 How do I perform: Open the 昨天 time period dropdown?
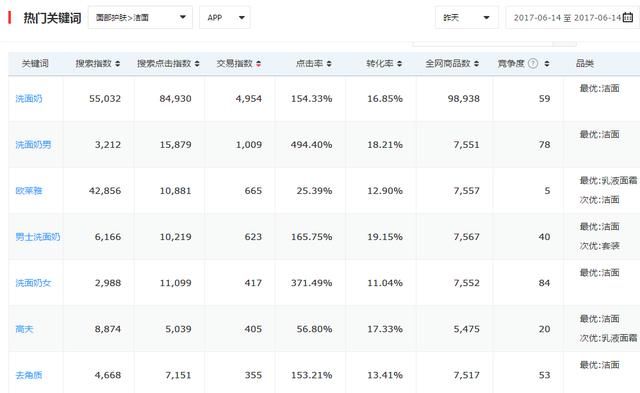[x=467, y=17]
